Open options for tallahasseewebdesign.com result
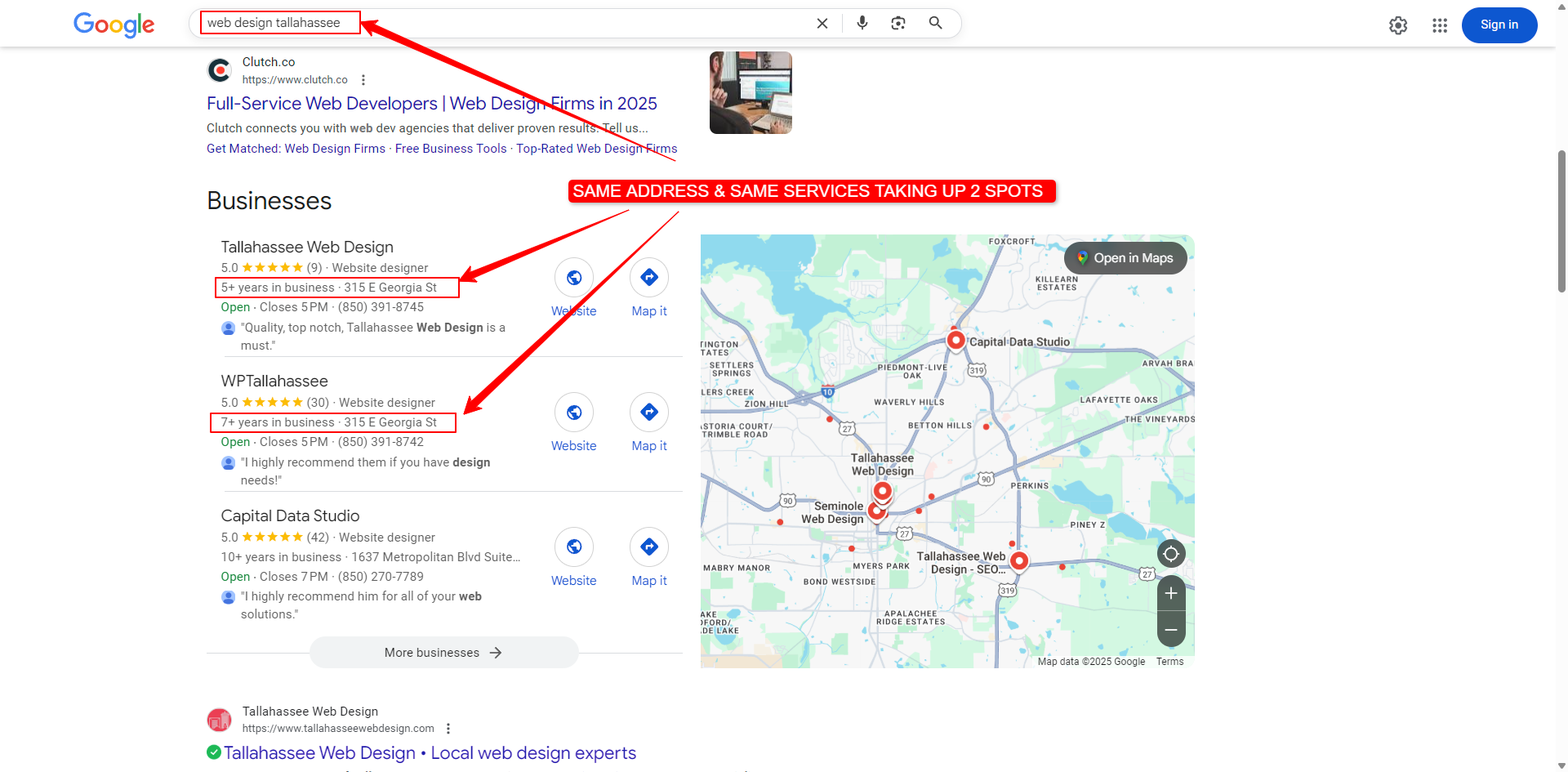This screenshot has width=1568, height=772. pyautogui.click(x=448, y=729)
